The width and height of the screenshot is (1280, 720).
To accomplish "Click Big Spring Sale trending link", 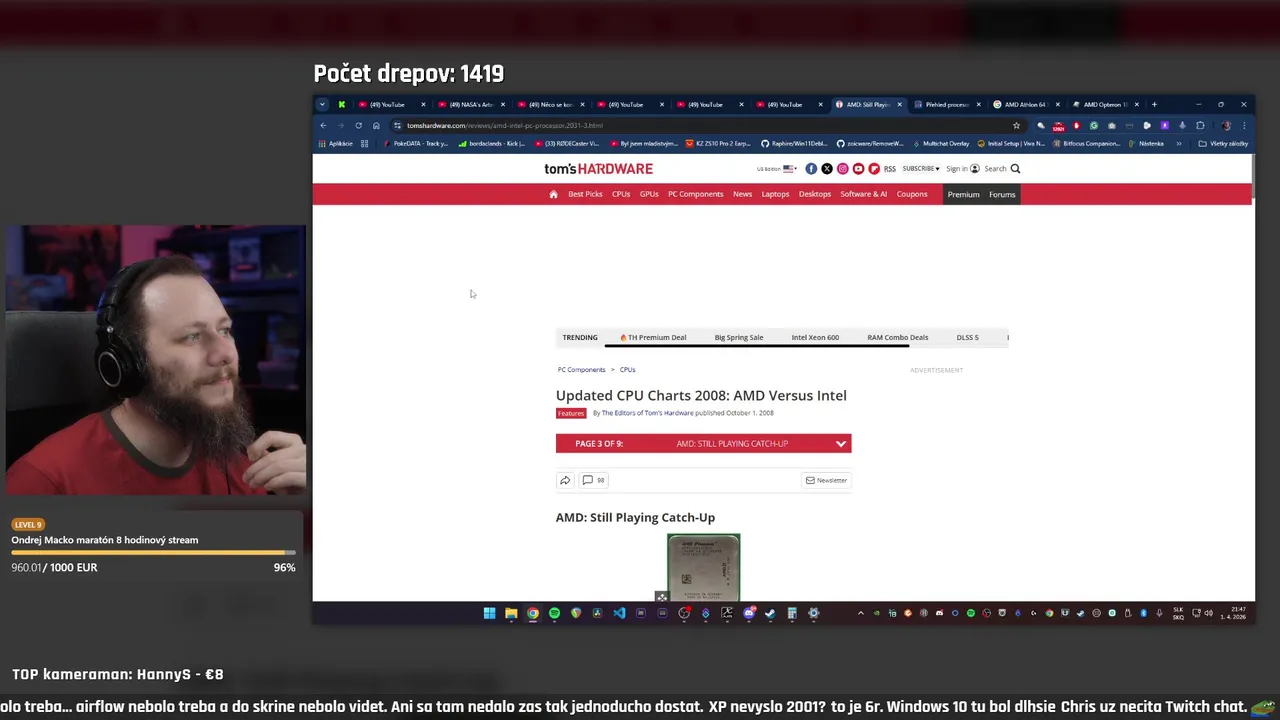I will (x=739, y=337).
